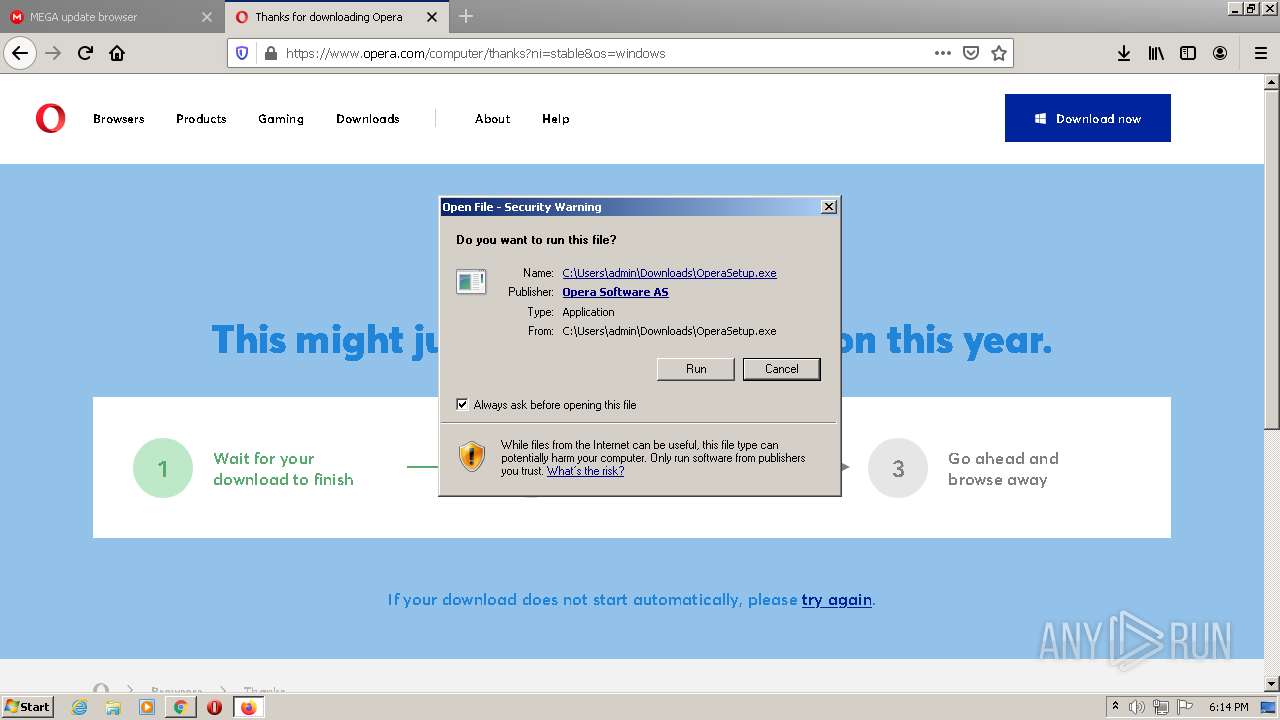This screenshot has width=1280, height=720.
Task: Reload the current page
Action: pos(86,53)
